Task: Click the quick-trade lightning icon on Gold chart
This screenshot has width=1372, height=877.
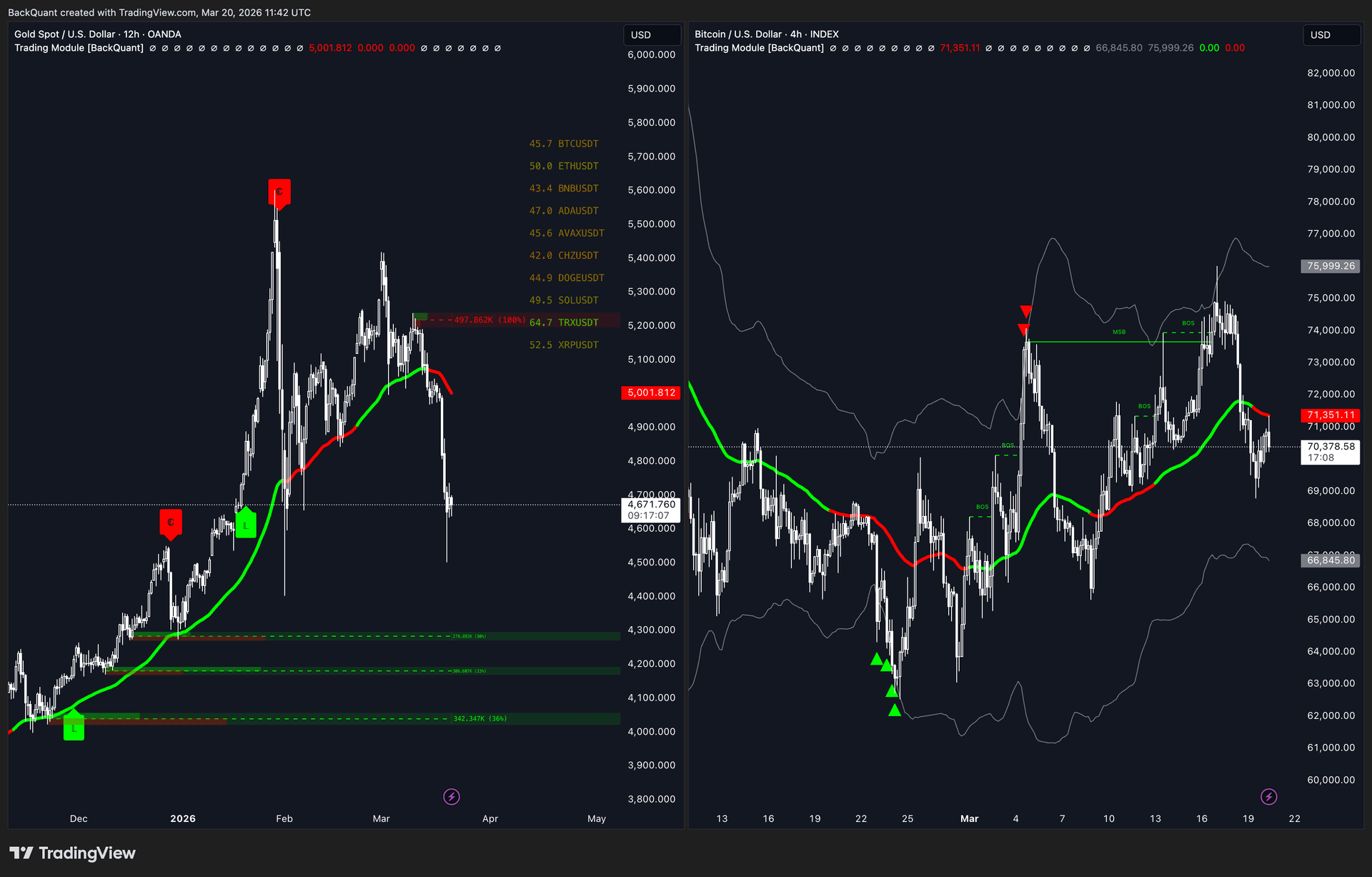Action: click(x=451, y=797)
